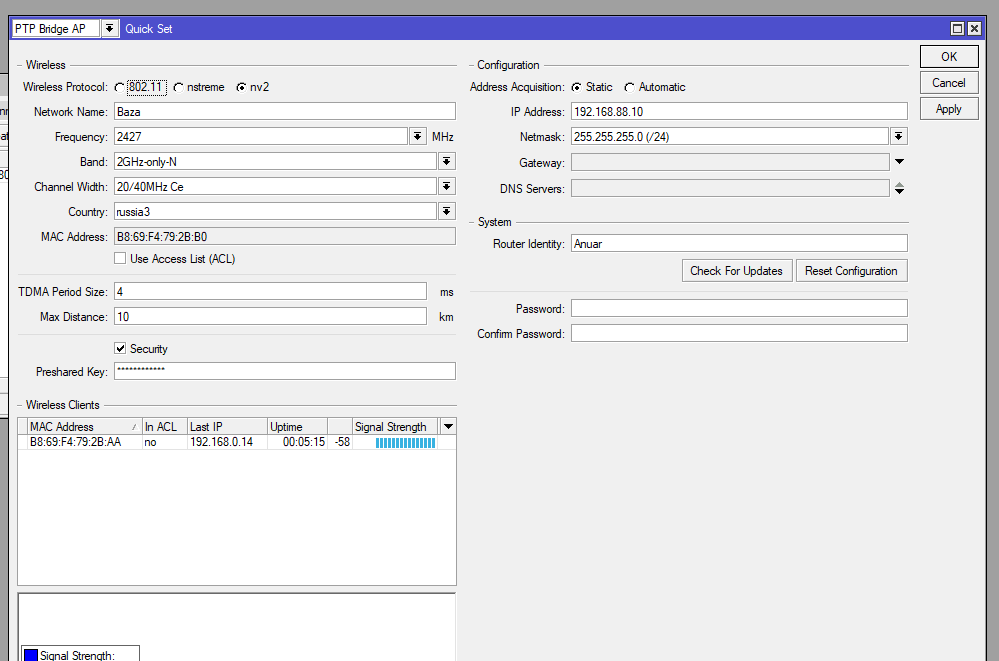999x661 pixels.
Task: Click the OK button
Action: [x=948, y=57]
